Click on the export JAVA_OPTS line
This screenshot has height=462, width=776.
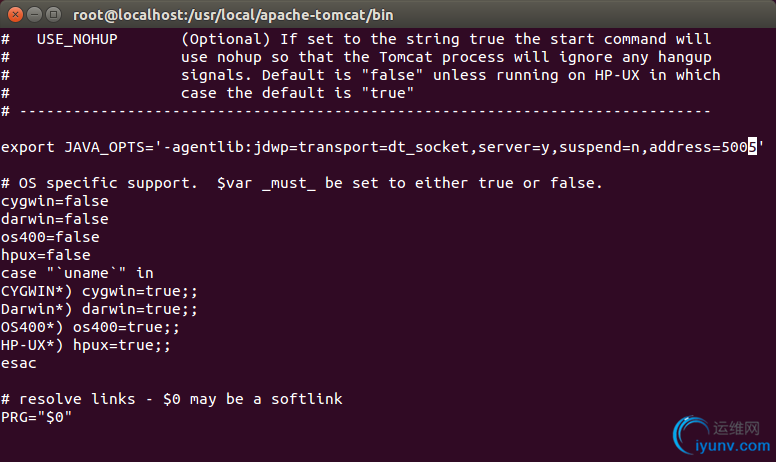tap(383, 147)
